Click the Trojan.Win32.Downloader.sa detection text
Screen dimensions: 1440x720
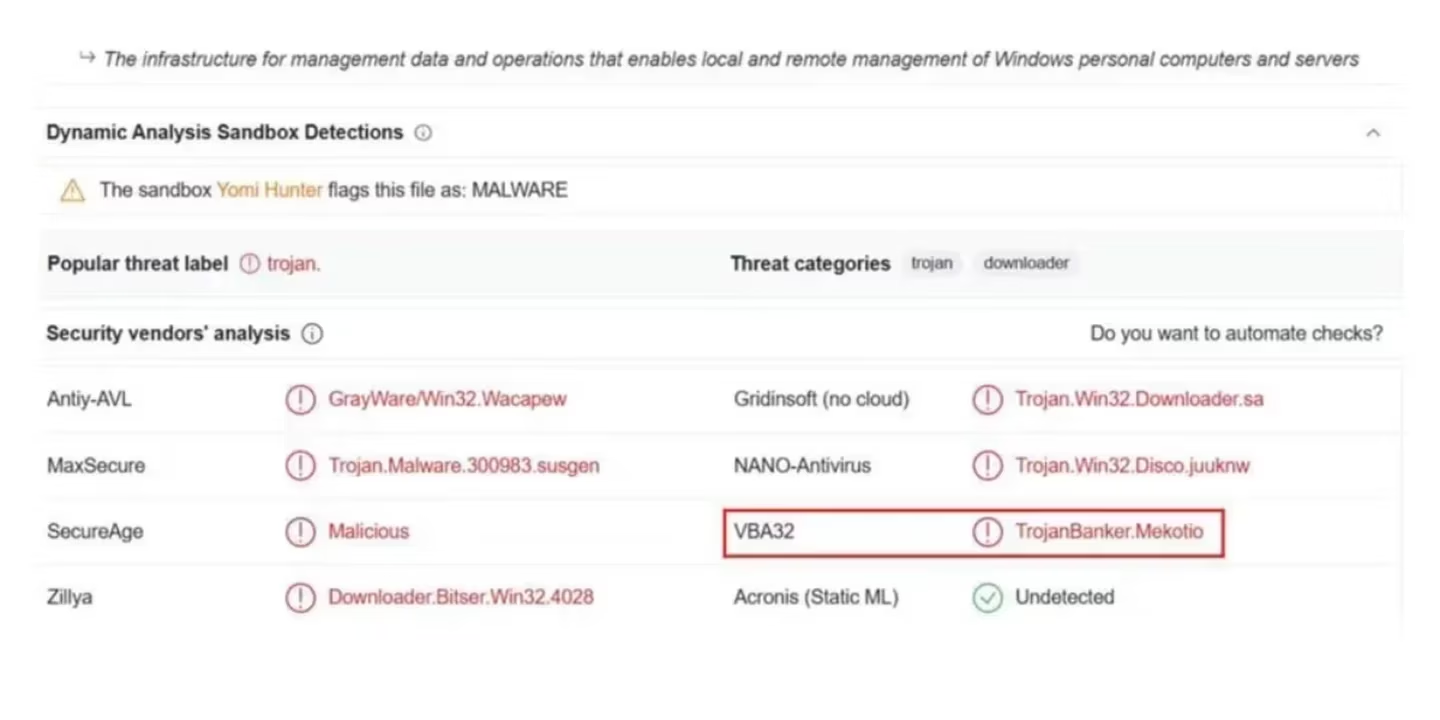click(x=1139, y=400)
